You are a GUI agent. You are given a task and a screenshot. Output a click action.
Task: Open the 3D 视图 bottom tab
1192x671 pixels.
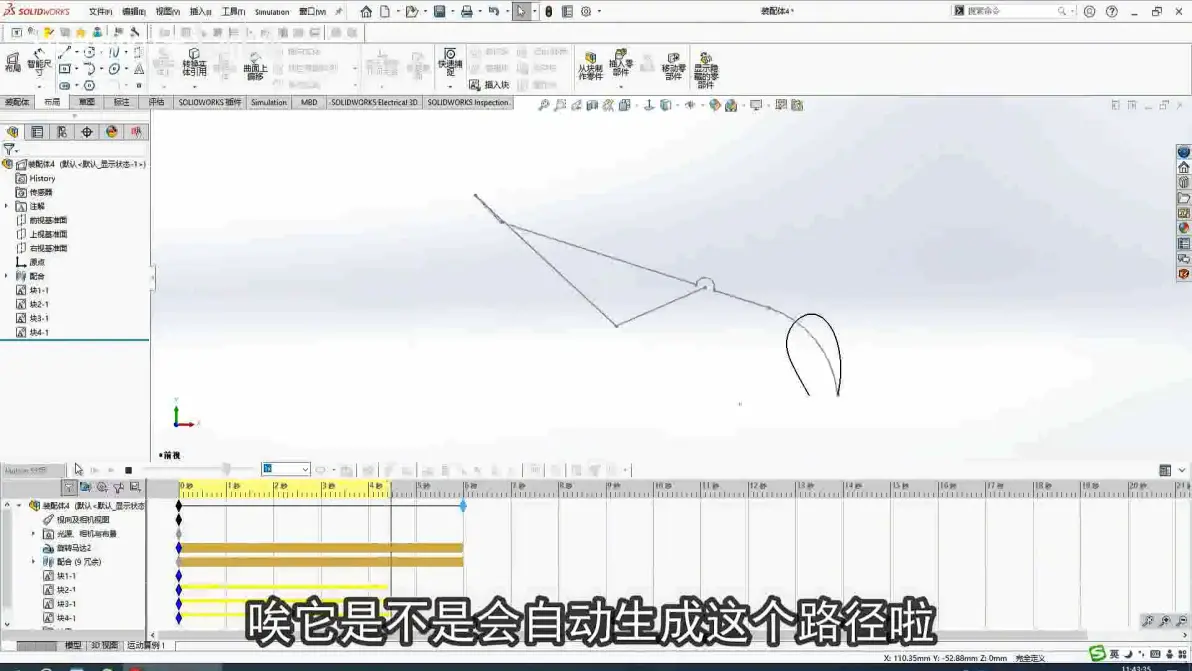click(104, 645)
